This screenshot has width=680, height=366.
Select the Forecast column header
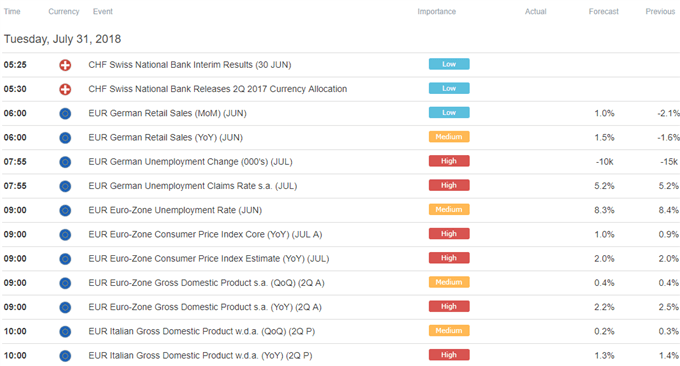coord(603,12)
